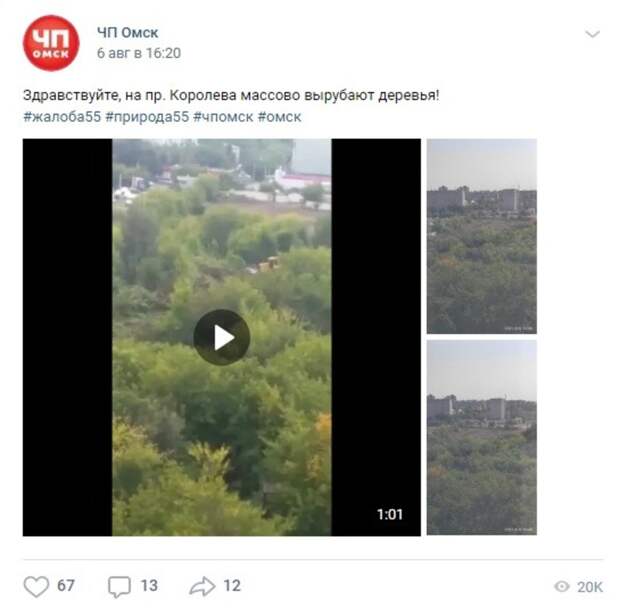
Task: Open hashtag #омск
Action: (x=280, y=117)
